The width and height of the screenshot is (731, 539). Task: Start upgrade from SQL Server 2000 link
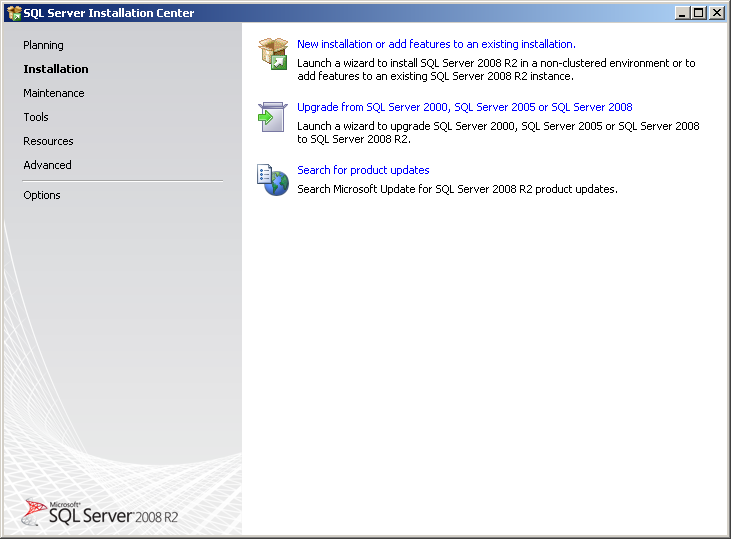tap(465, 107)
